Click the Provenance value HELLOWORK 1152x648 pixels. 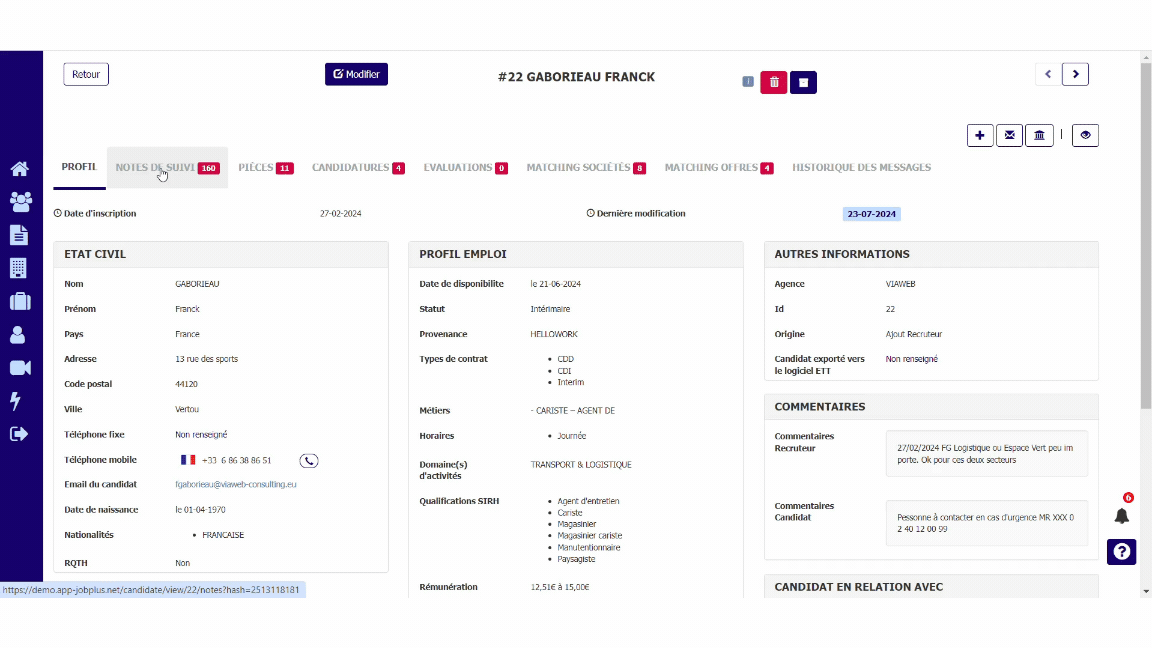tap(554, 334)
